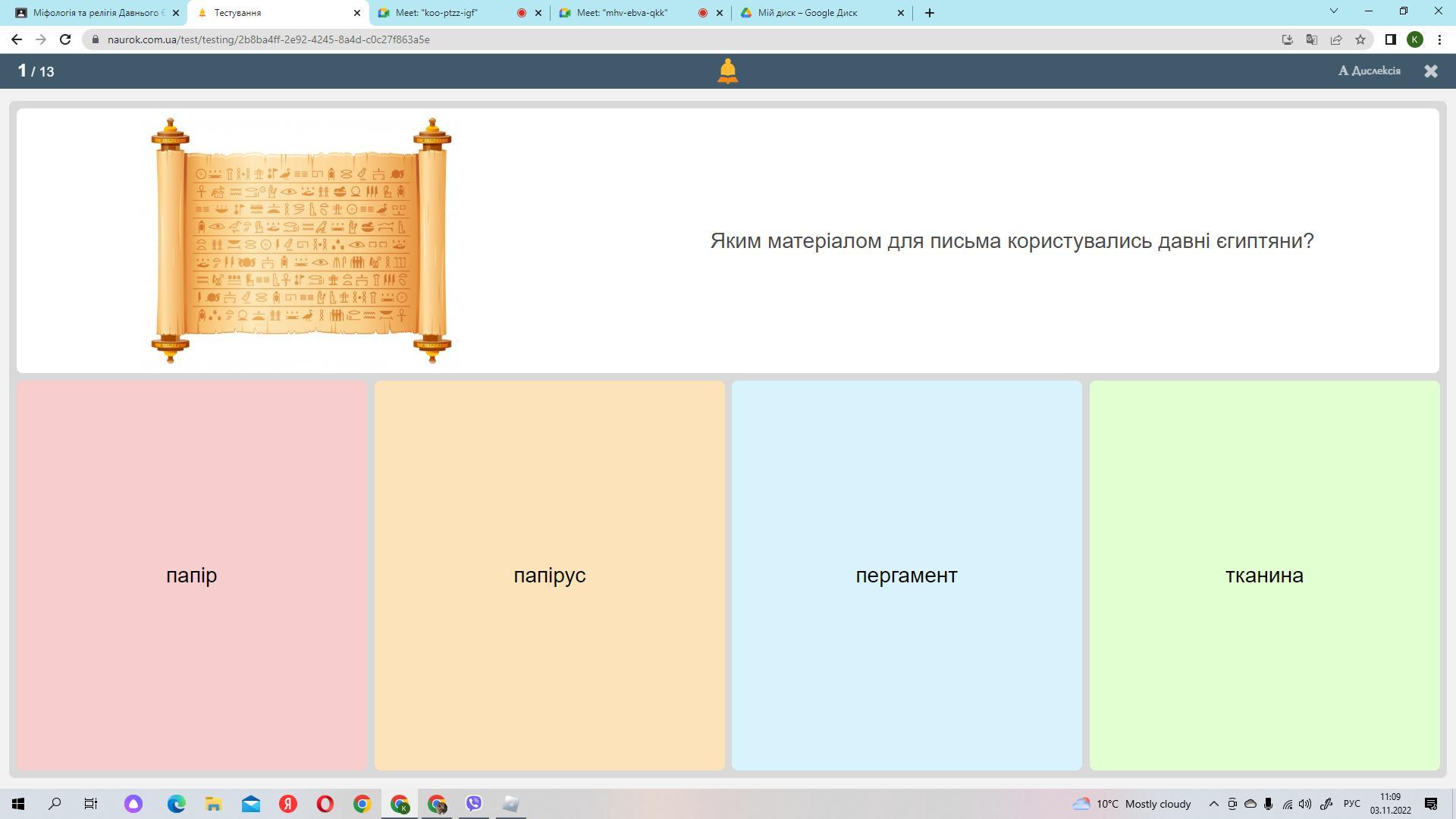Select answer пергамент
The image size is (1456, 819).
click(x=906, y=576)
